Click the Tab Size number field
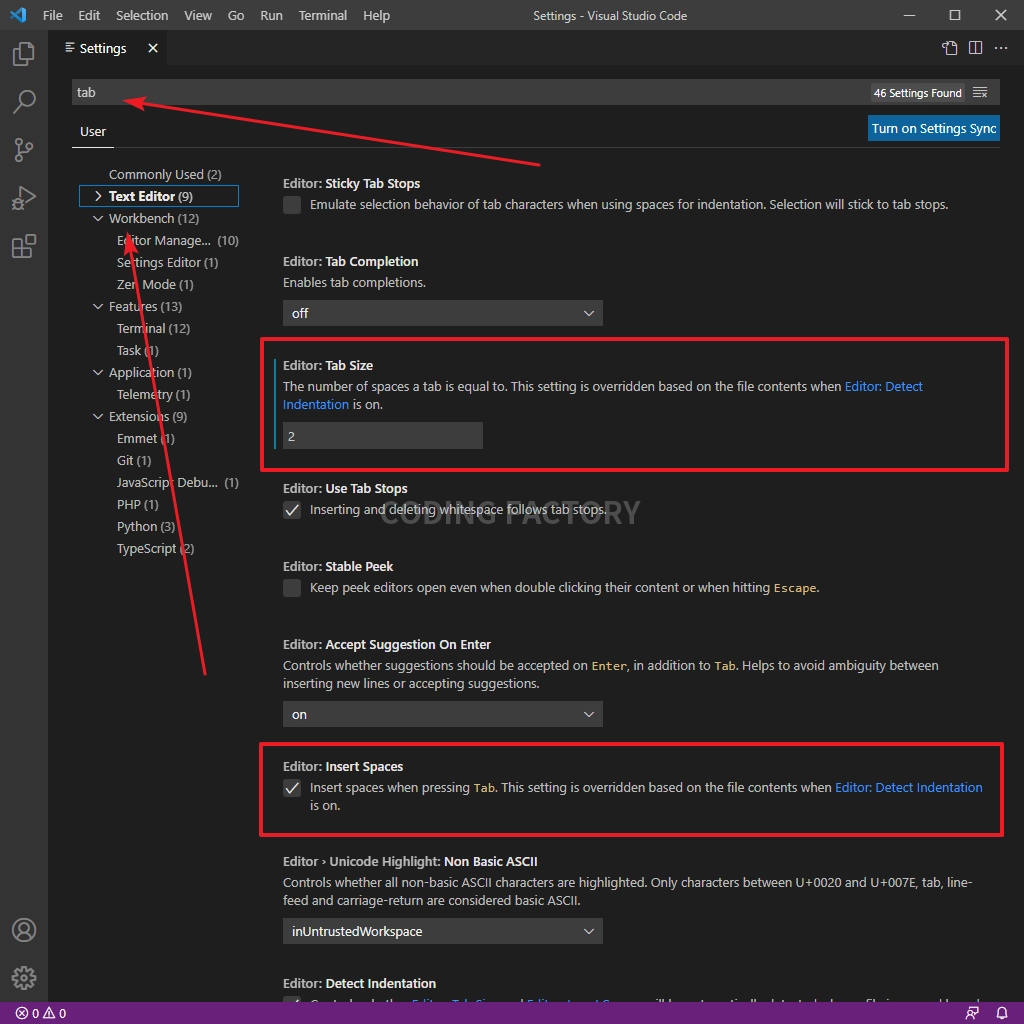Screen dimensions: 1024x1024 point(383,436)
